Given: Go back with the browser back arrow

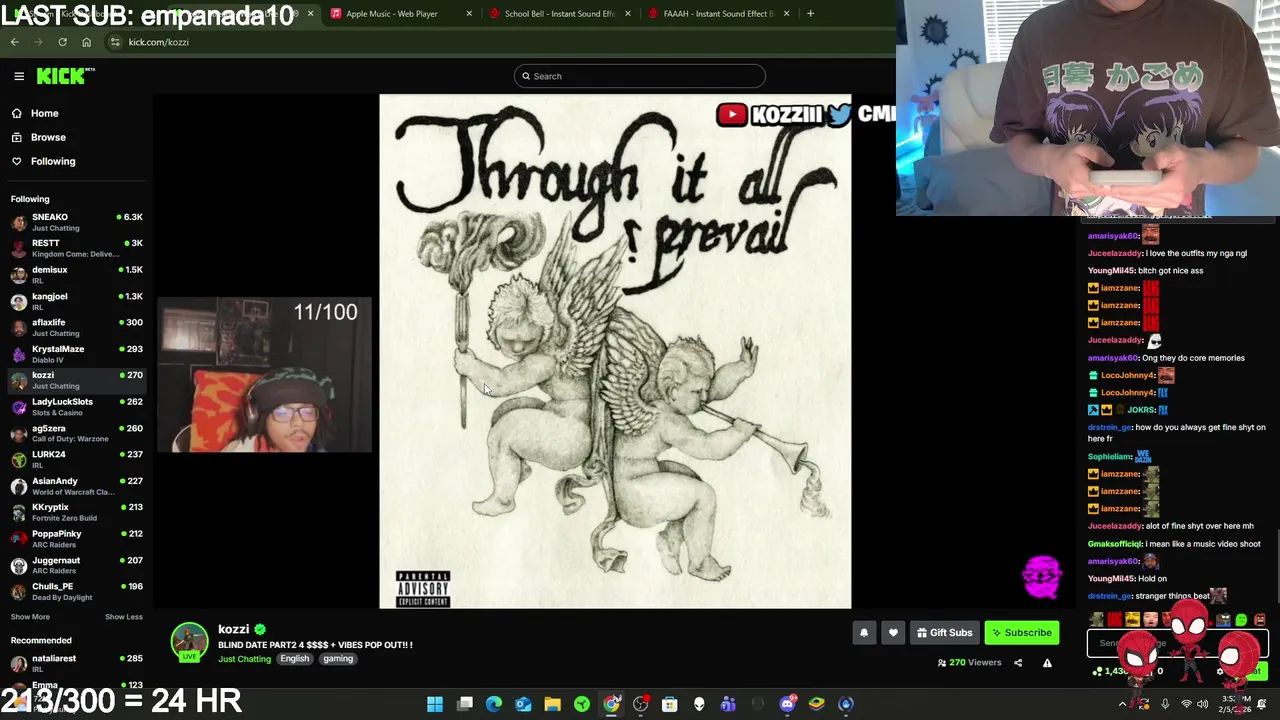Looking at the screenshot, I should (15, 42).
